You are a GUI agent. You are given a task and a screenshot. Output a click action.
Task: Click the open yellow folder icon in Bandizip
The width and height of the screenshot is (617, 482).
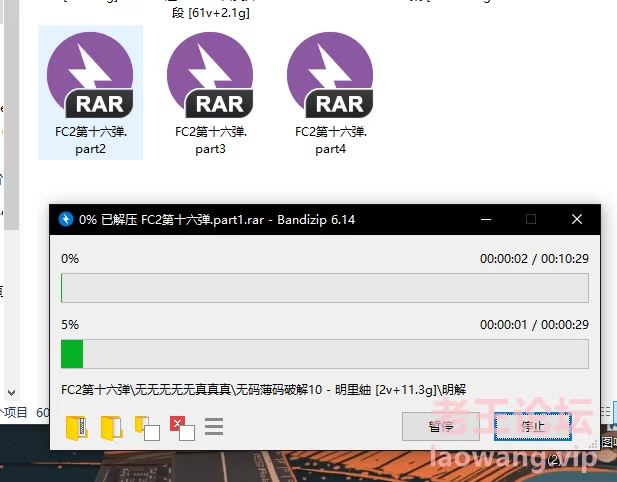pyautogui.click(x=112, y=427)
